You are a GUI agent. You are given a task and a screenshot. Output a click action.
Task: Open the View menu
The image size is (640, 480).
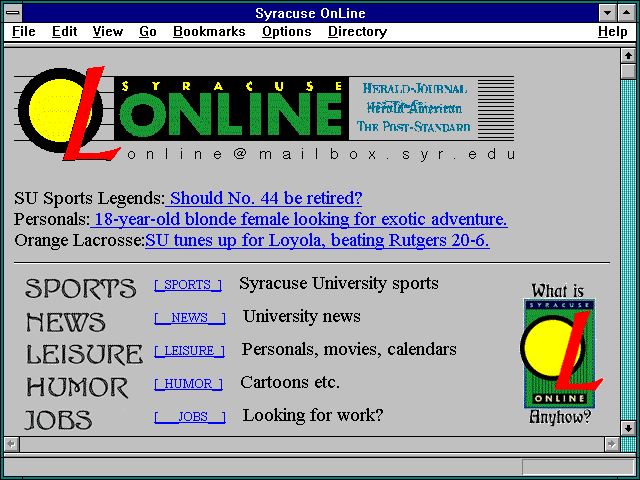pos(108,31)
